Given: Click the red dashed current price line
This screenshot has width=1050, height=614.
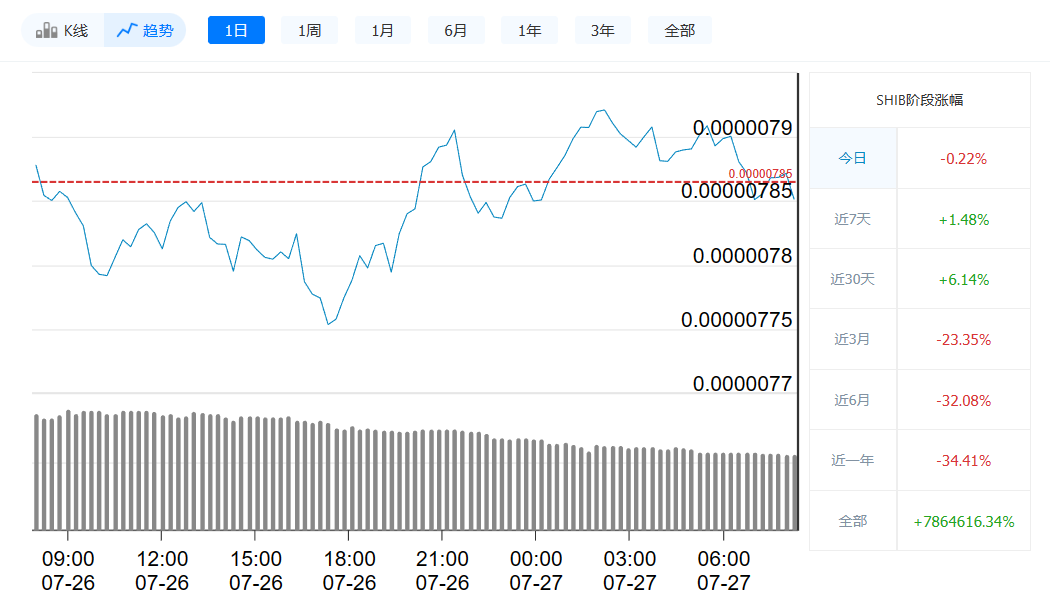Looking at the screenshot, I should [300, 183].
